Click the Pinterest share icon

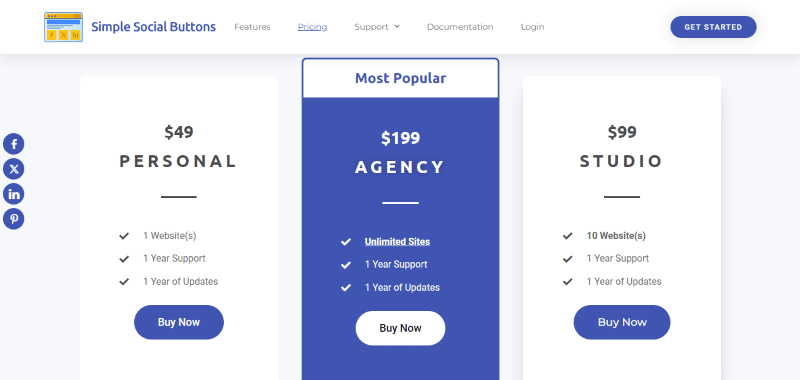[14, 219]
